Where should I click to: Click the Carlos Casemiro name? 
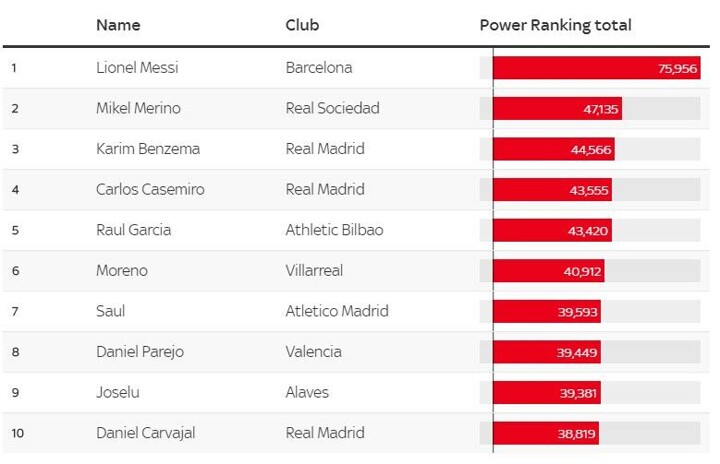click(x=150, y=189)
